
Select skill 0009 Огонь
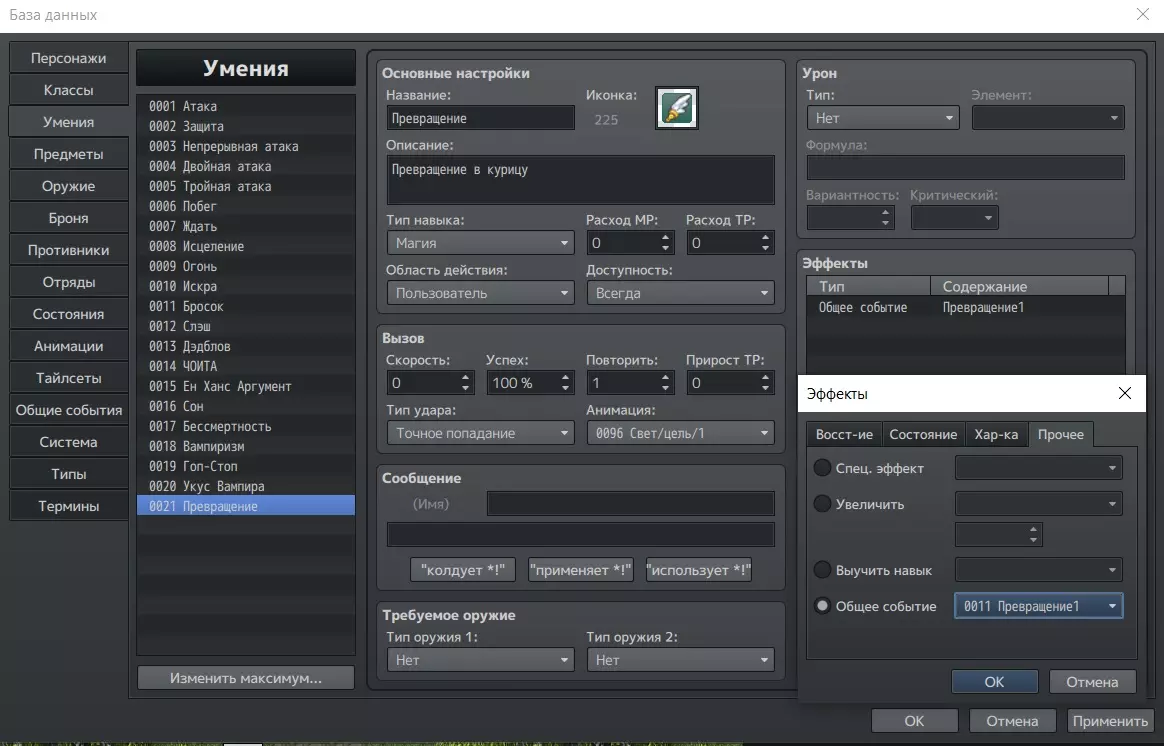pos(246,266)
